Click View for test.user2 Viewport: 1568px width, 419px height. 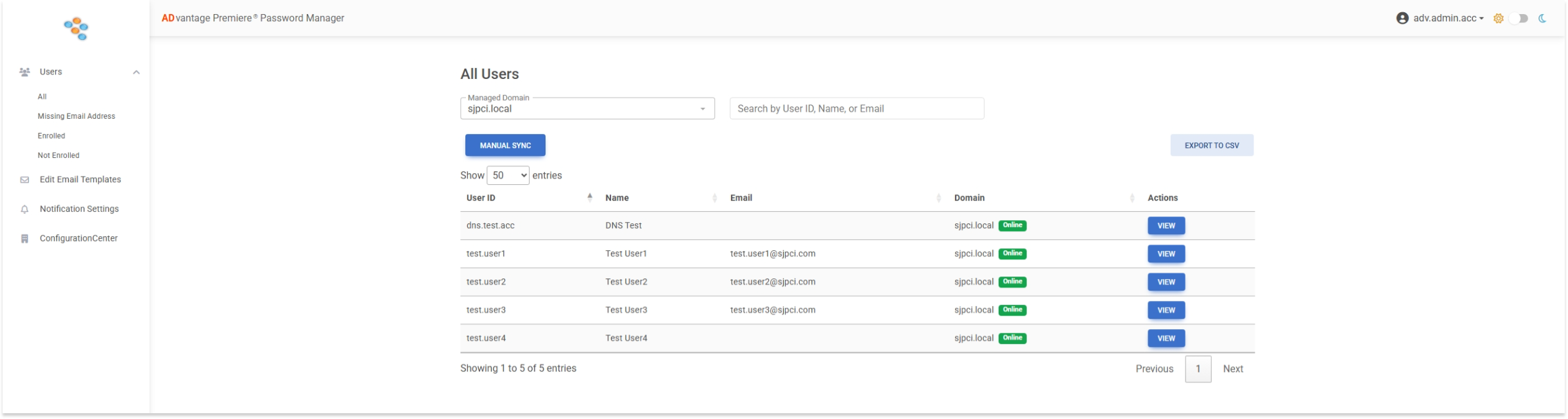1166,282
